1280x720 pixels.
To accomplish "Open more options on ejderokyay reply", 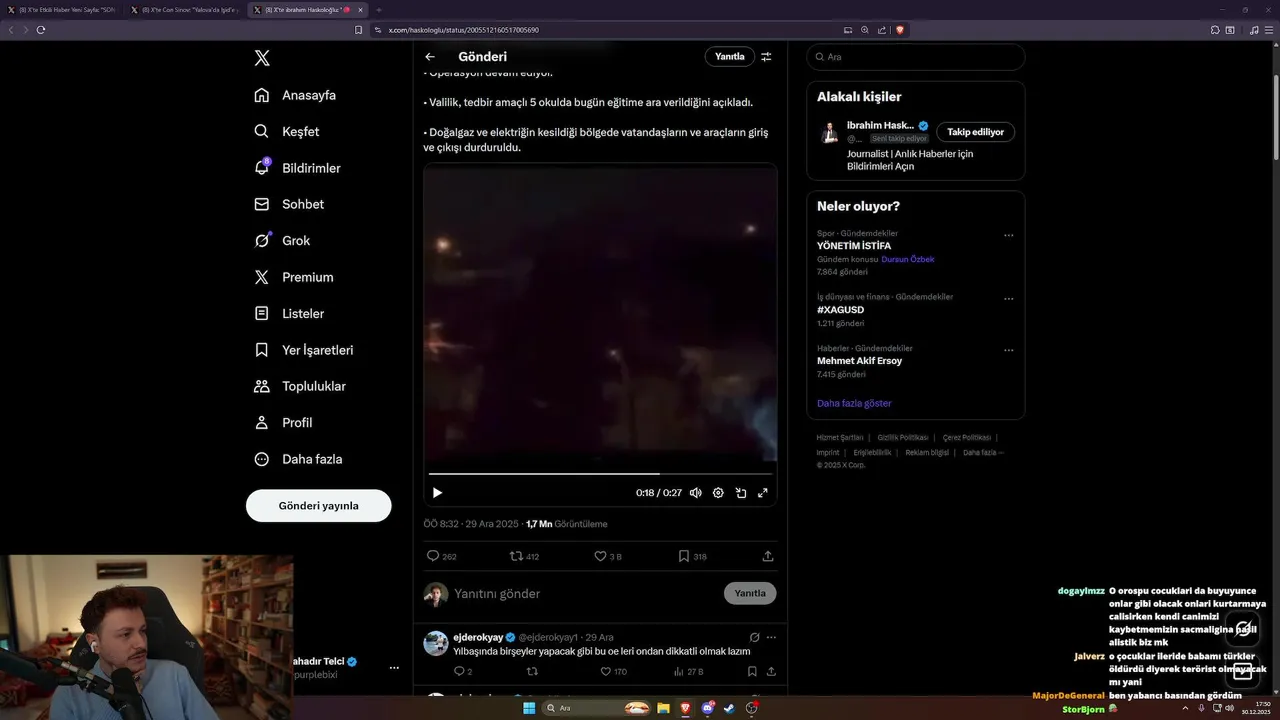I will click(x=771, y=637).
